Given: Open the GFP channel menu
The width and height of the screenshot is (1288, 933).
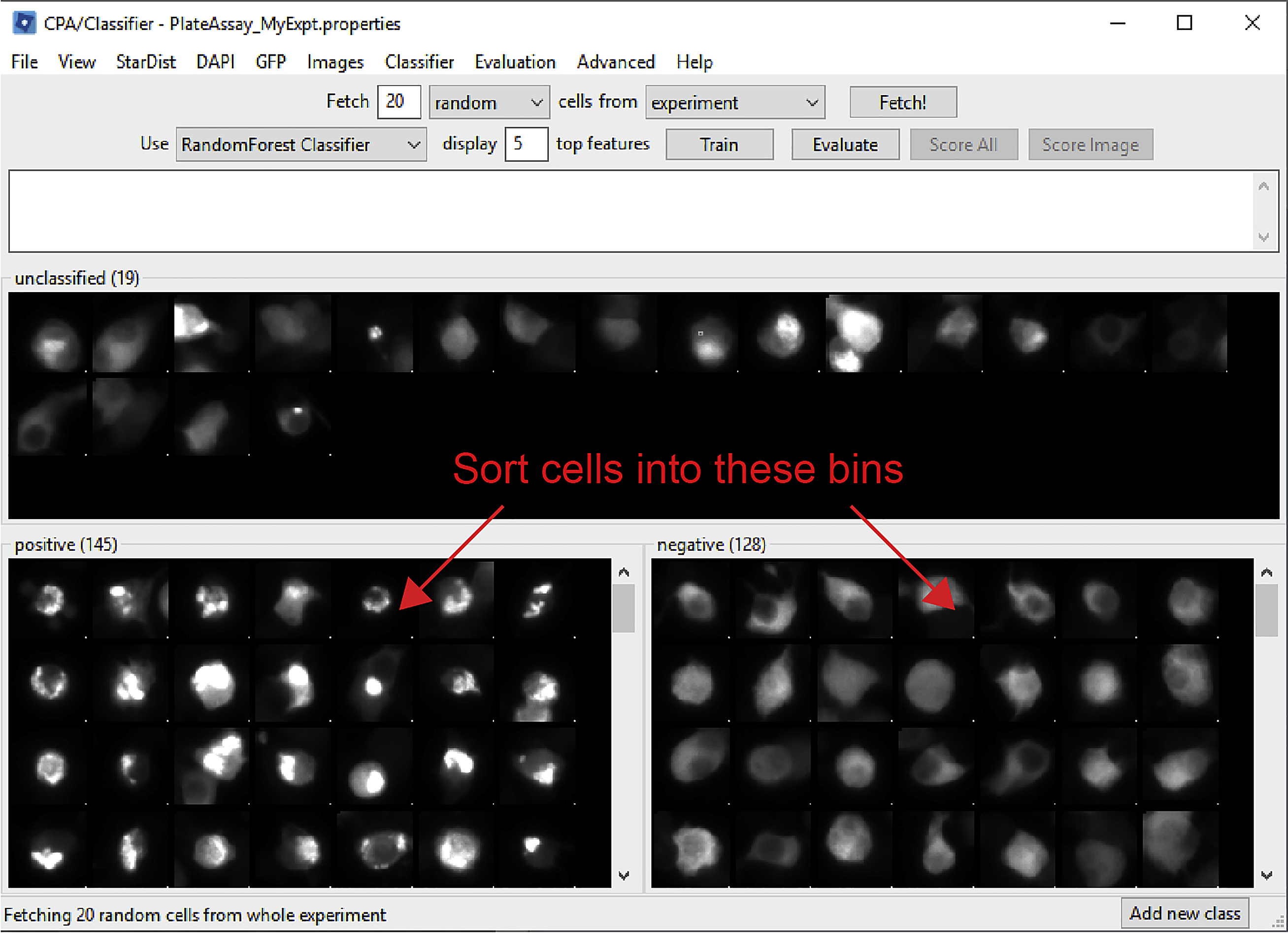Looking at the screenshot, I should click(271, 63).
